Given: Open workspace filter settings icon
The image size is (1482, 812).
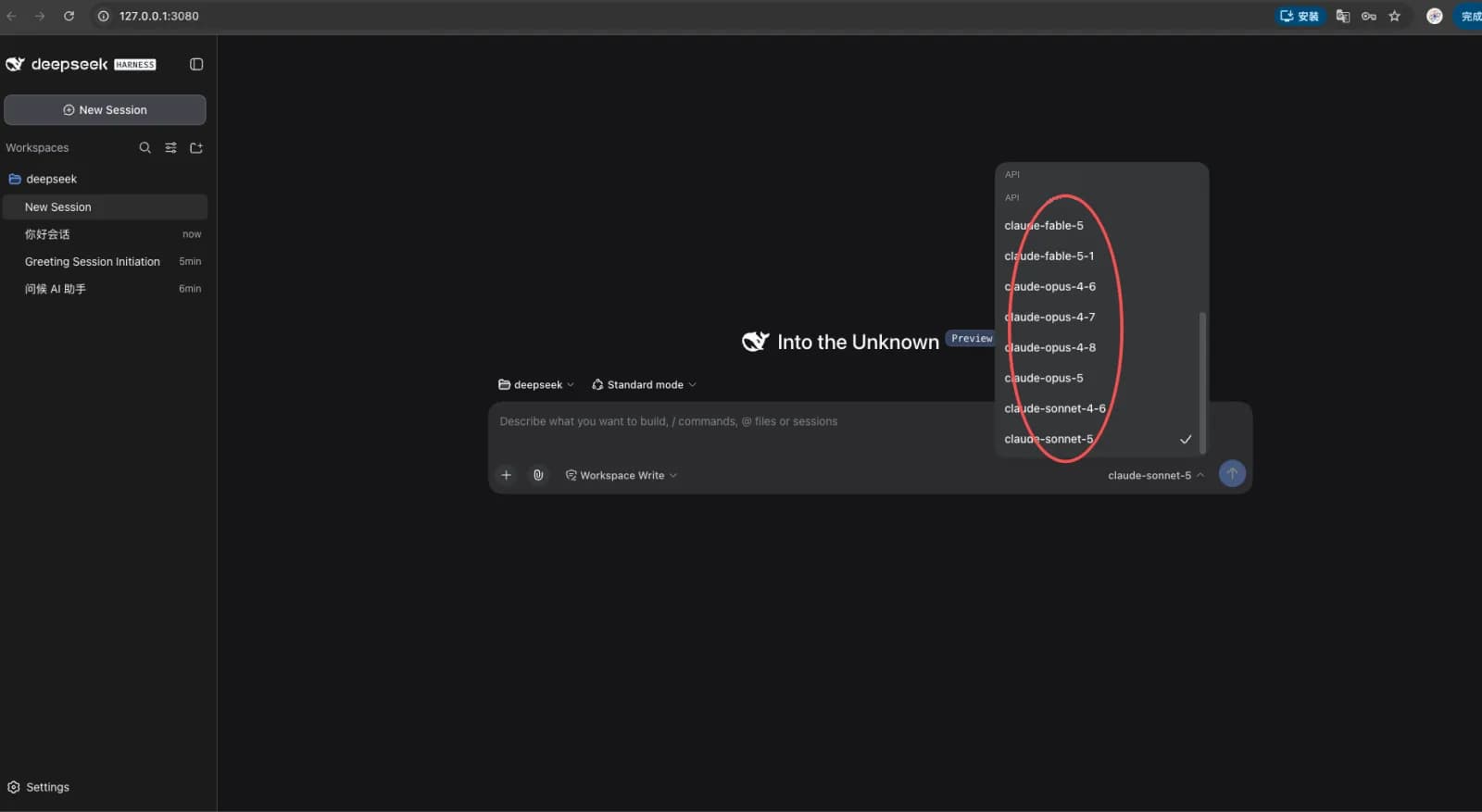Looking at the screenshot, I should pyautogui.click(x=170, y=147).
